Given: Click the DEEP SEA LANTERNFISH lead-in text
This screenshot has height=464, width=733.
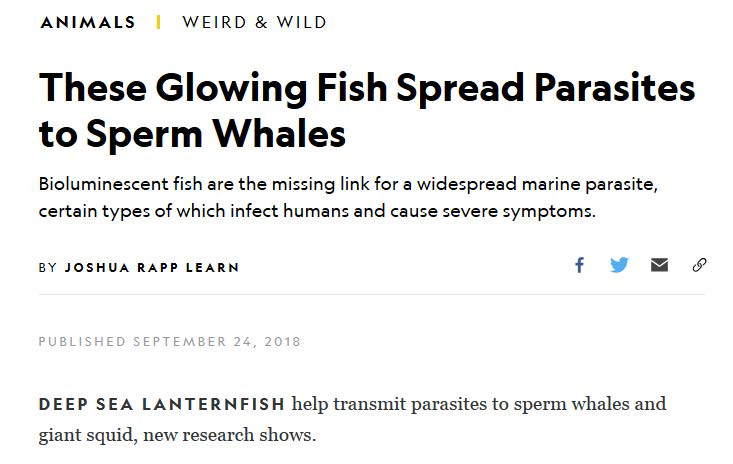Looking at the screenshot, I should (x=162, y=404).
